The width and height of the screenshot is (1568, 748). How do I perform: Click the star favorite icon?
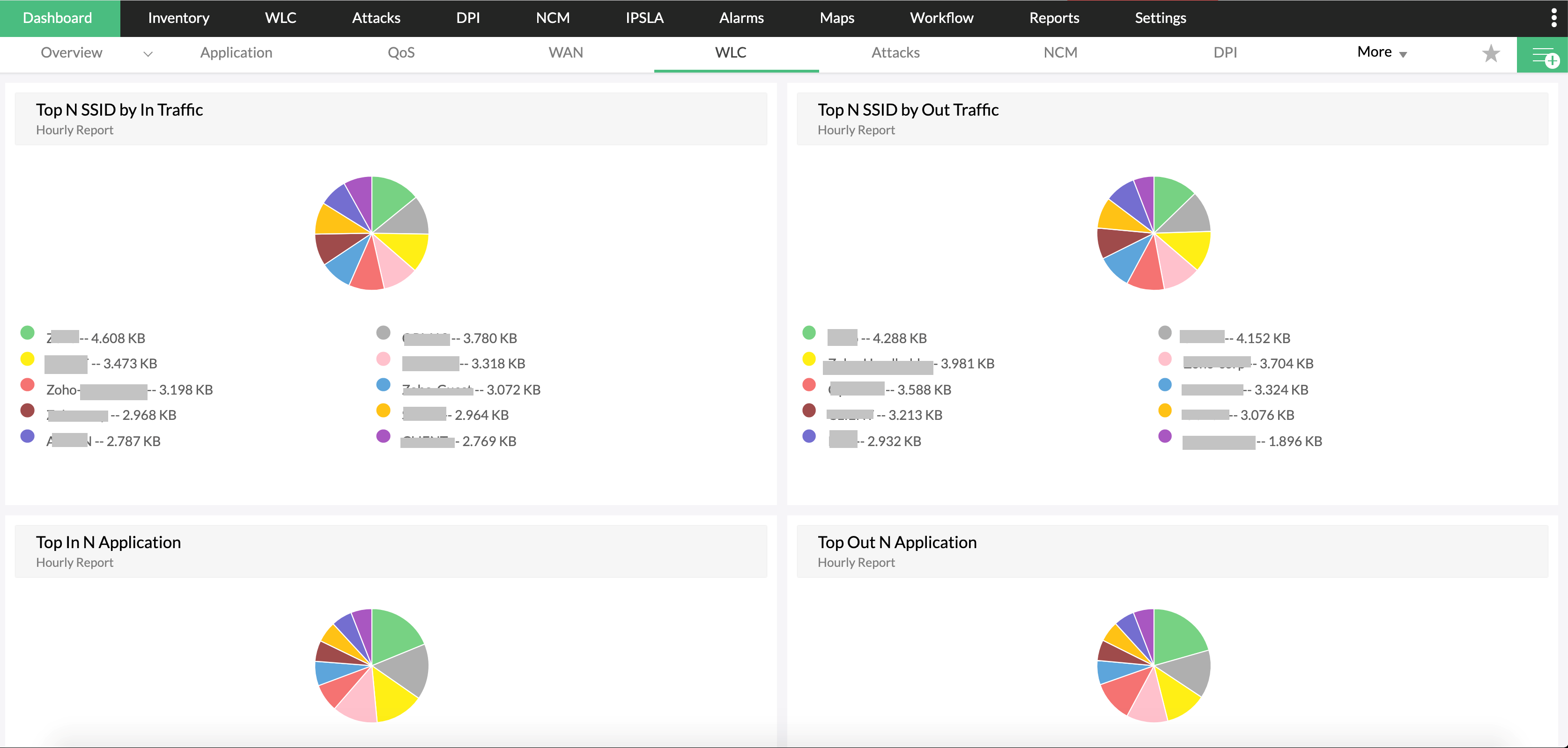coord(1491,53)
